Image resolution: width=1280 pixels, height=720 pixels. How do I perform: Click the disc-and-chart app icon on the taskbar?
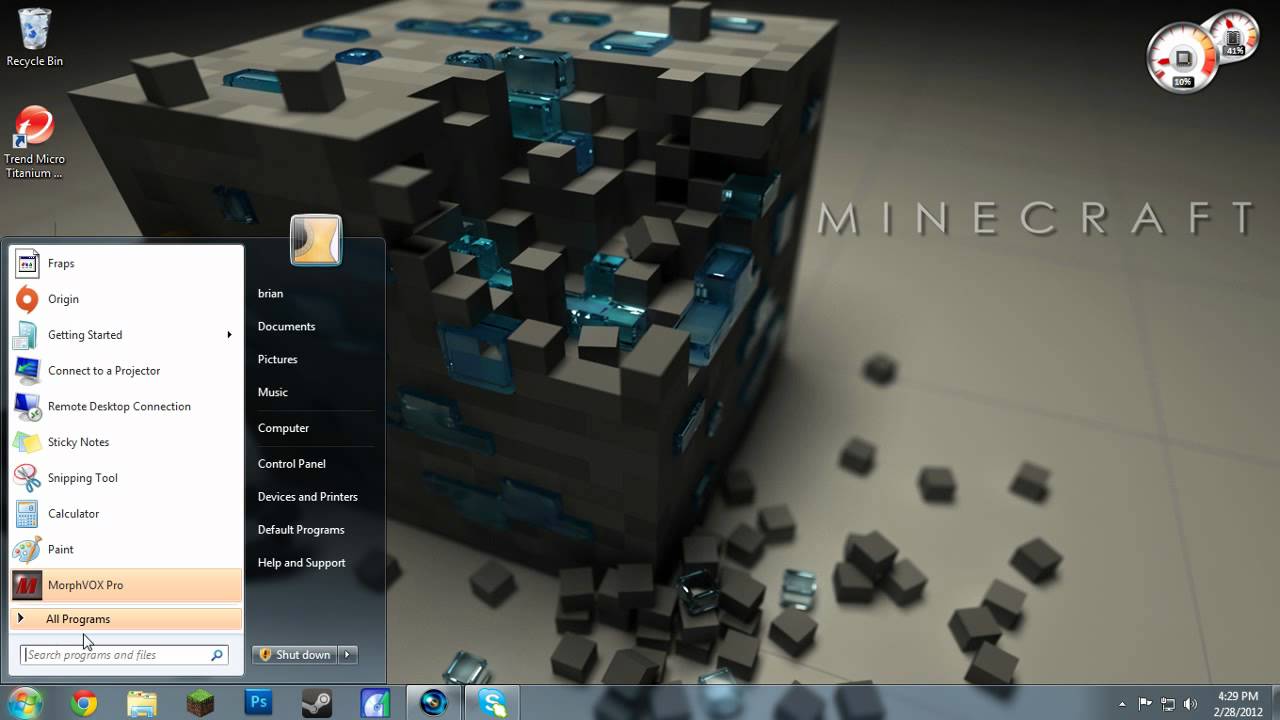(375, 704)
